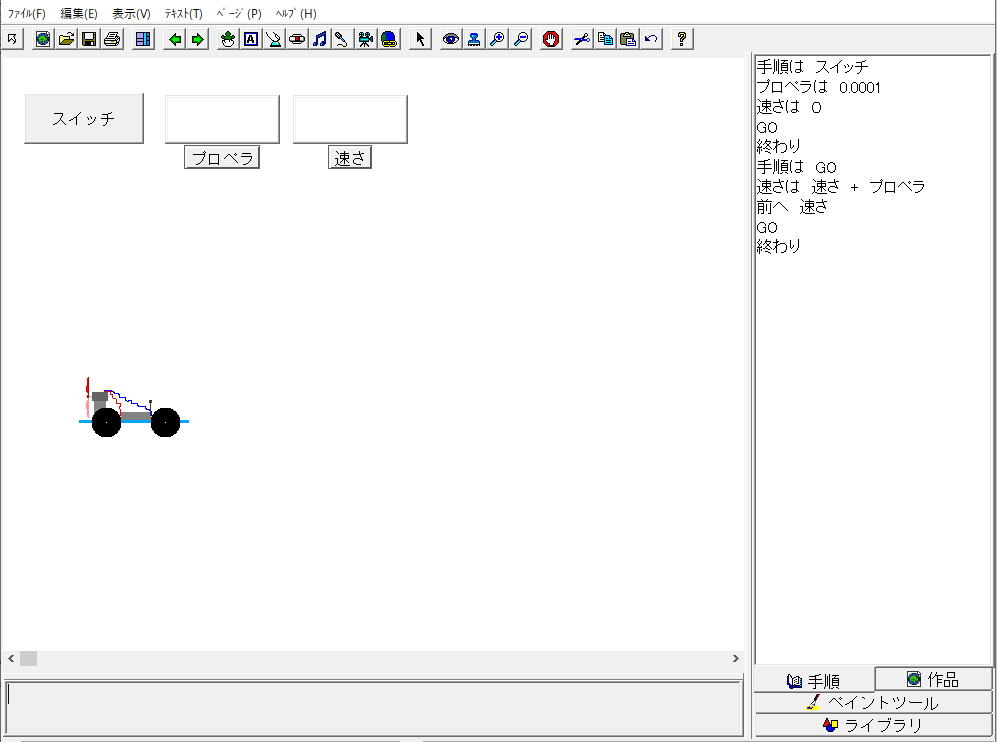Screen dimensions: 997x742
Task: Go to next page with right green arrow
Action: pyautogui.click(x=198, y=39)
